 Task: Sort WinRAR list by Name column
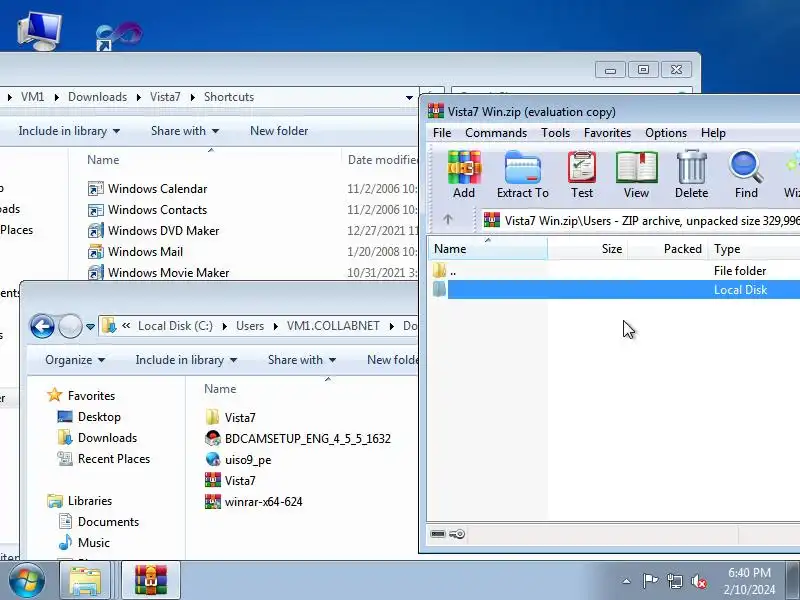click(487, 248)
